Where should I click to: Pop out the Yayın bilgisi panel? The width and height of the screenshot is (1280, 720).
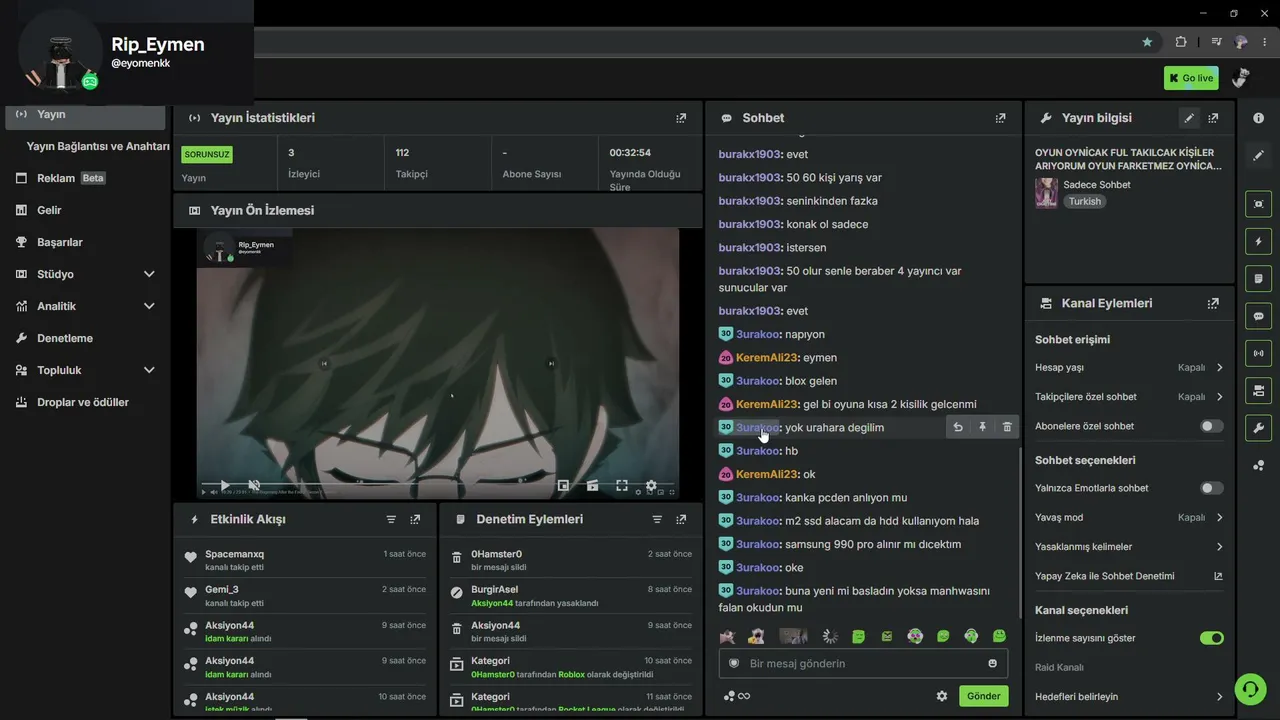1213,118
